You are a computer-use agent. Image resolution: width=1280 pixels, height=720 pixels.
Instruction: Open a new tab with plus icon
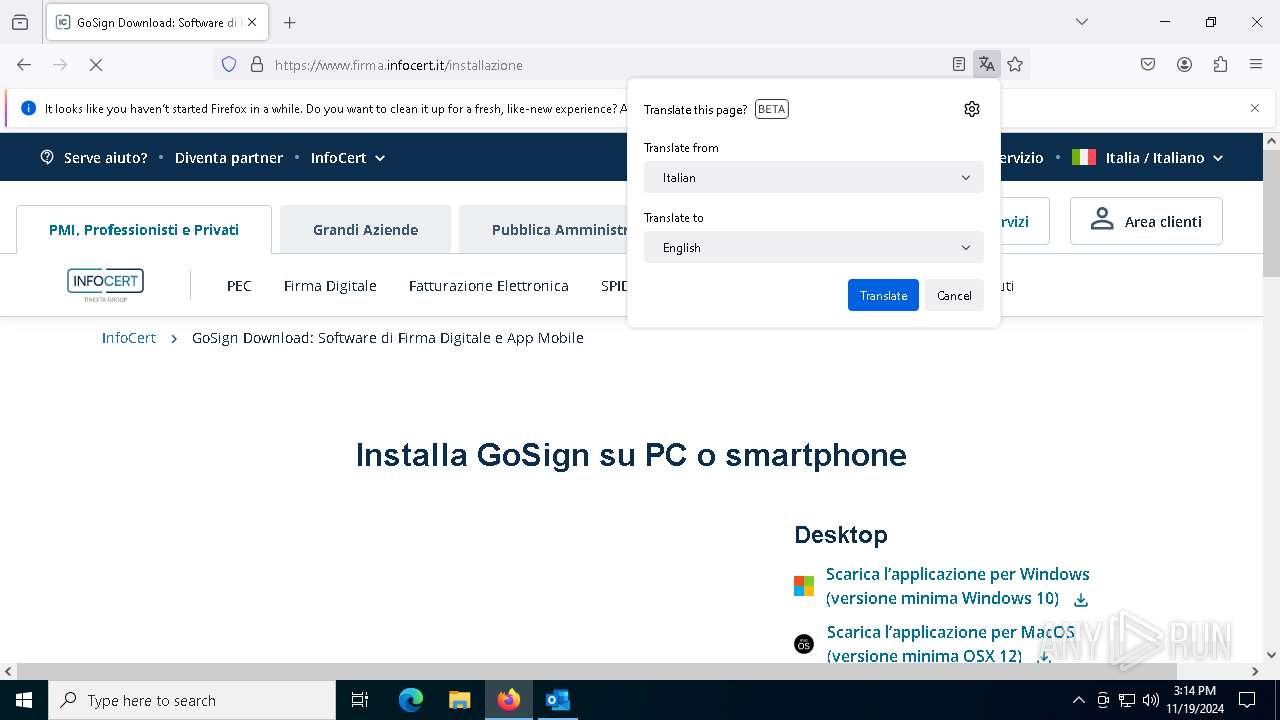click(290, 22)
